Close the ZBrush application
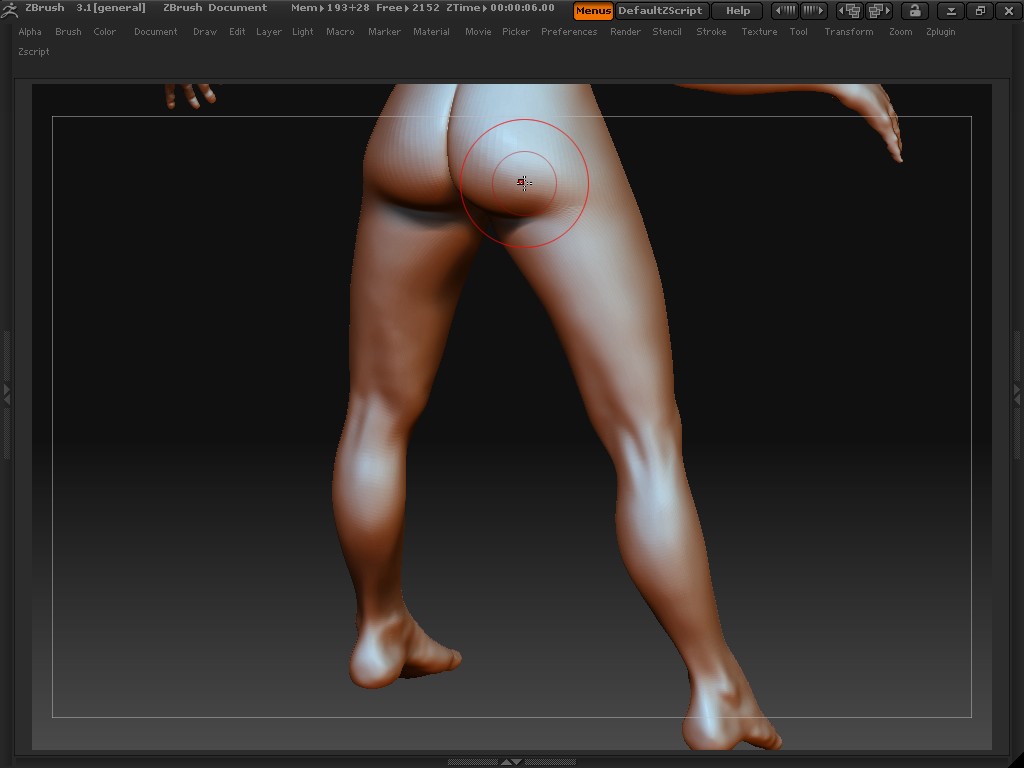1024x768 pixels. tap(1008, 10)
